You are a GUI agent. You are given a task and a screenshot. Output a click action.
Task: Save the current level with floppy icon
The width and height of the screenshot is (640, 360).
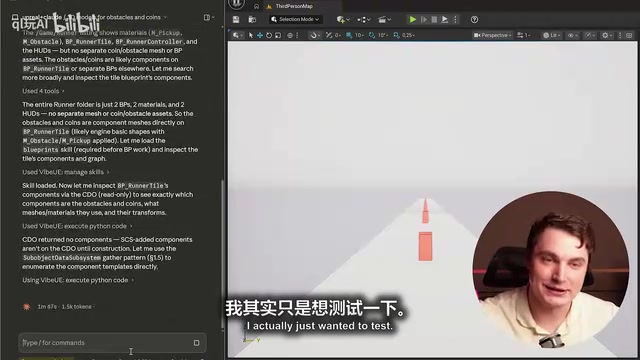tap(236, 20)
